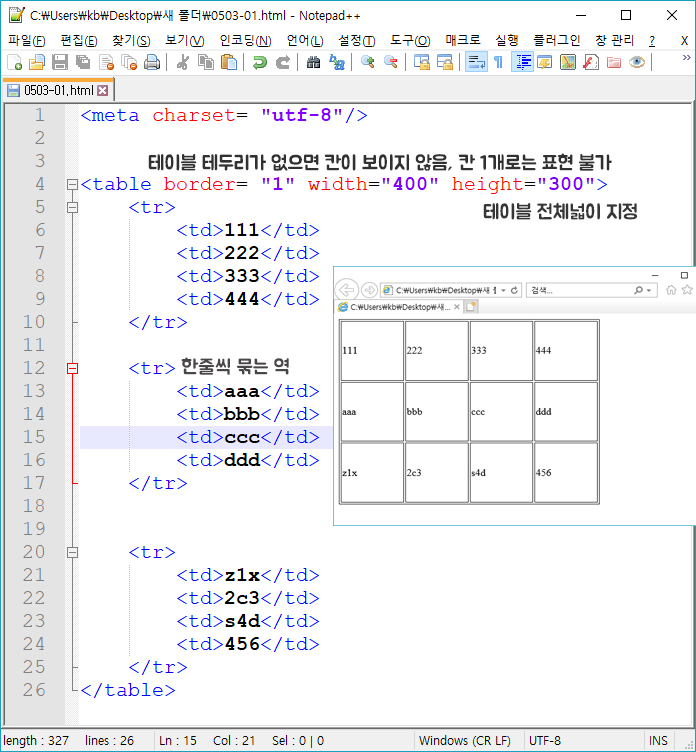
Task: Collapse the tr fold marker on line 20
Action: (x=72, y=552)
